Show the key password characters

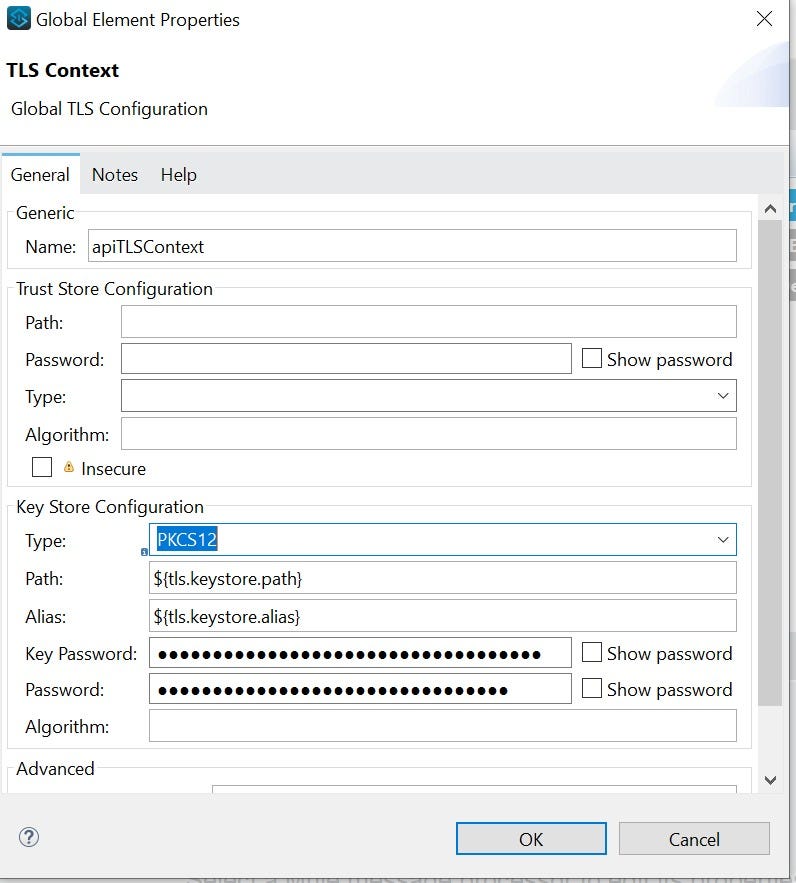[x=592, y=652]
